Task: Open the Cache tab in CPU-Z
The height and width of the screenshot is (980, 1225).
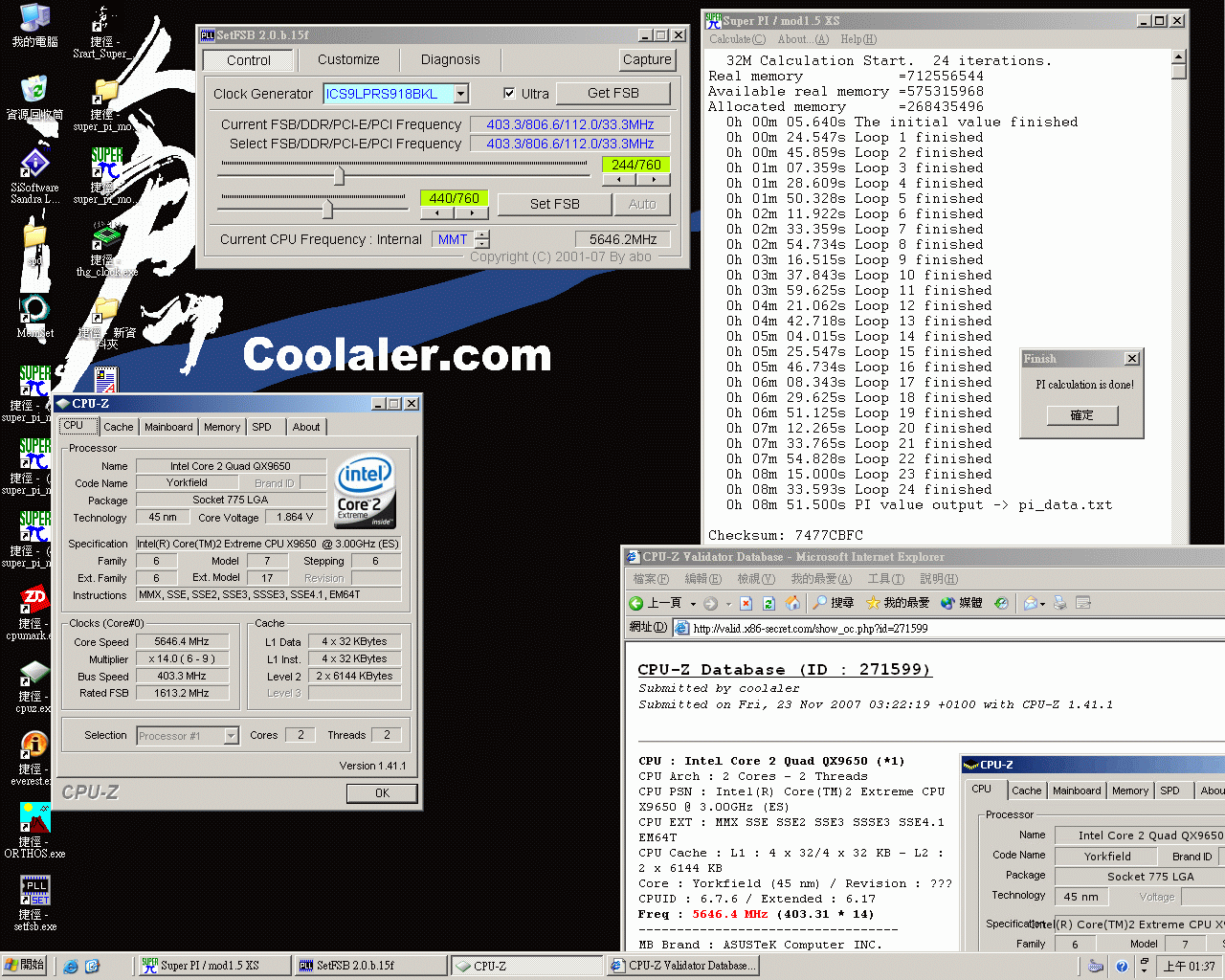Action: [119, 427]
